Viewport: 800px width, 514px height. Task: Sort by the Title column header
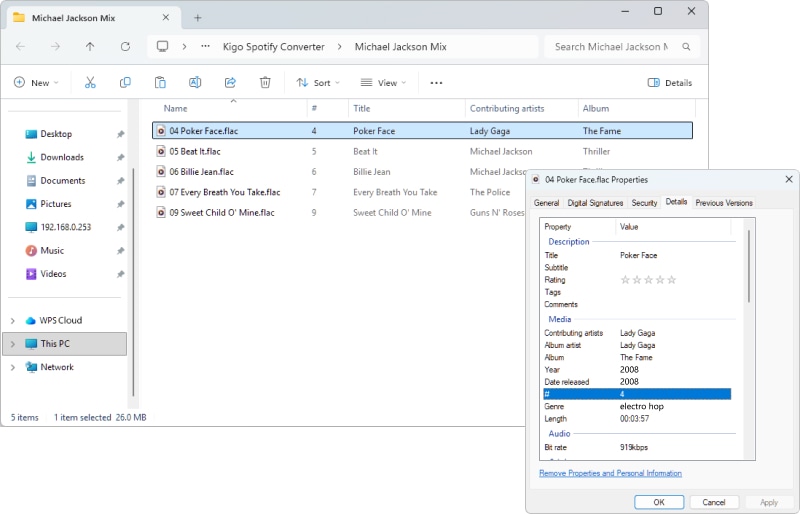tap(362, 108)
